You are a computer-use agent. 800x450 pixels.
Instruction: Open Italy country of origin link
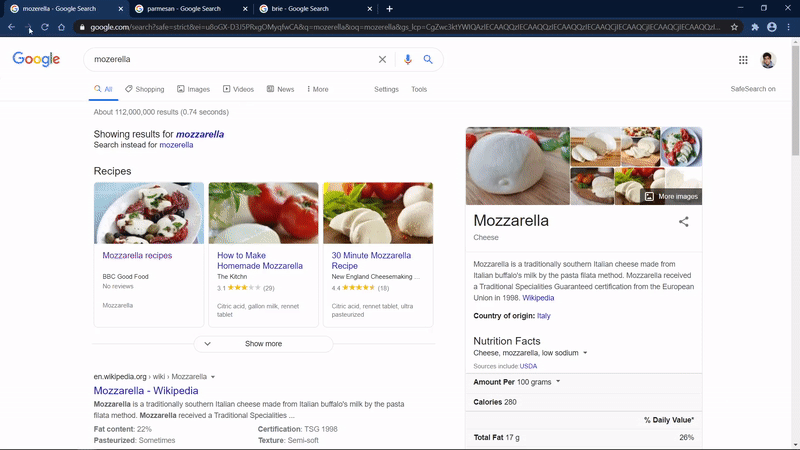[543, 316]
